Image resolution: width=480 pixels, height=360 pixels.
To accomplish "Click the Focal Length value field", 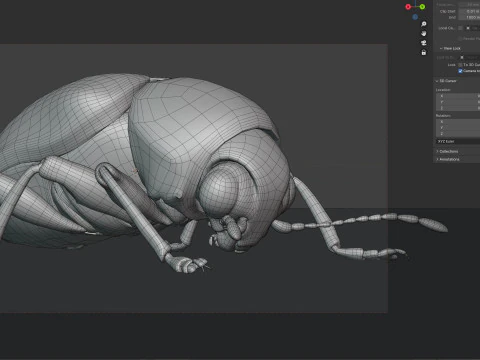I will (469, 5).
